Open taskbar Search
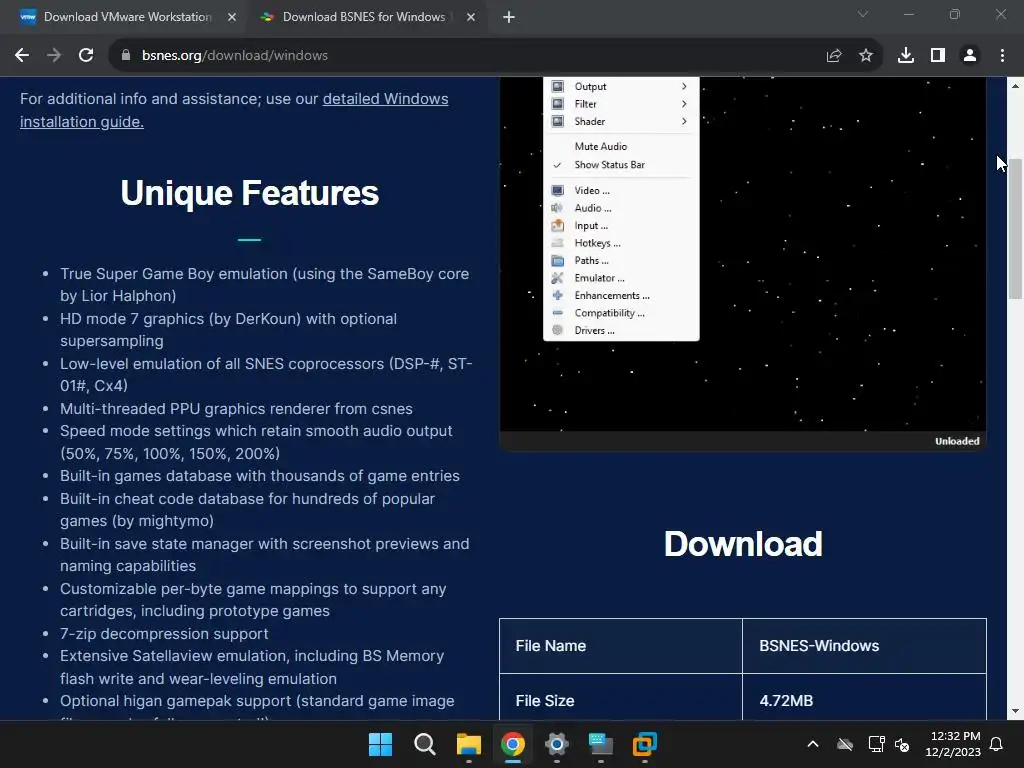Screen dimensions: 1024x768 pyautogui.click(x=424, y=744)
